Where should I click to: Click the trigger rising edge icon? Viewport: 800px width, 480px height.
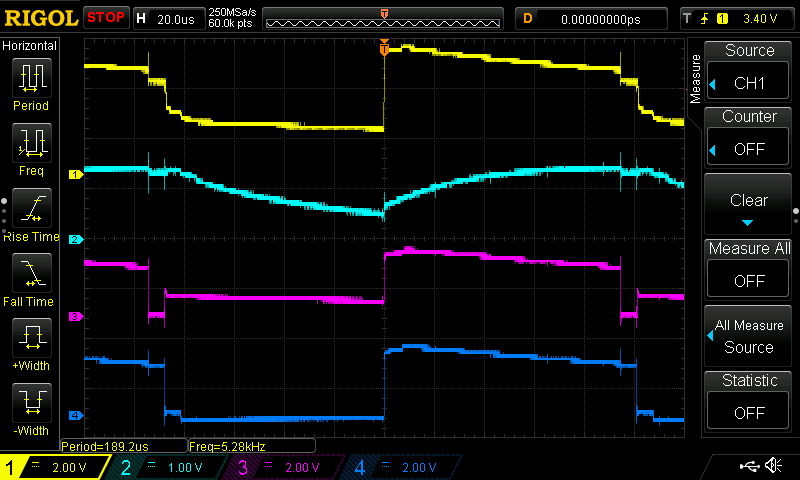(705, 19)
